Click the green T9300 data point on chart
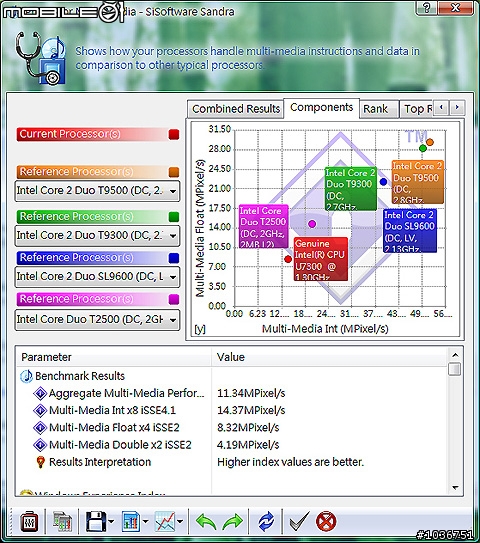 point(423,148)
